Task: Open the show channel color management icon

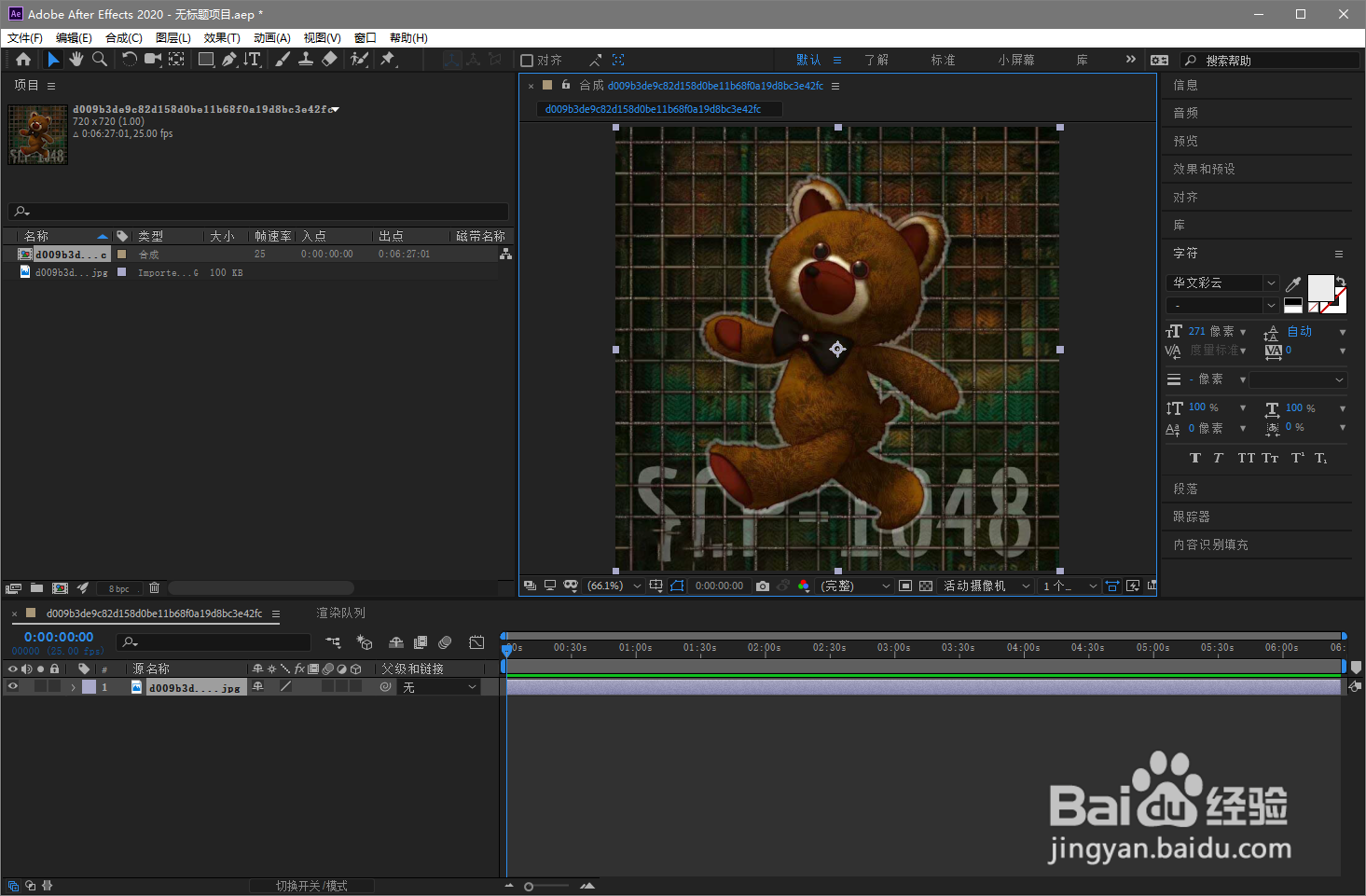Action: 804,586
